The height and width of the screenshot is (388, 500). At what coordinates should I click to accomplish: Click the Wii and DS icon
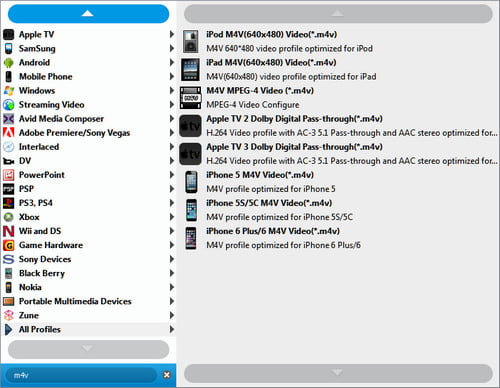pyautogui.click(x=9, y=231)
